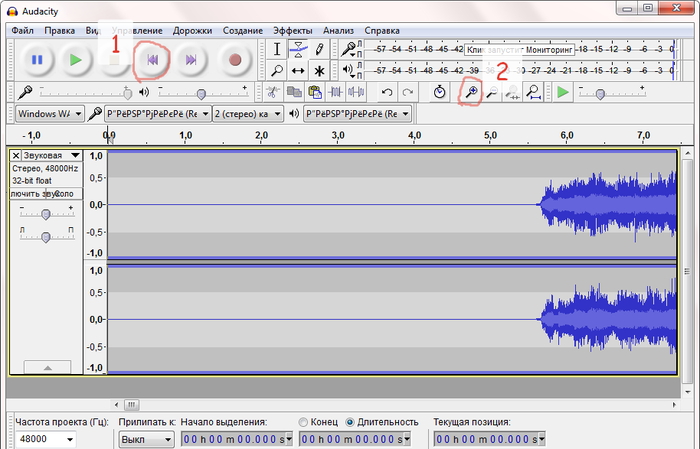Select the Time Shift tool

[x=298, y=71]
